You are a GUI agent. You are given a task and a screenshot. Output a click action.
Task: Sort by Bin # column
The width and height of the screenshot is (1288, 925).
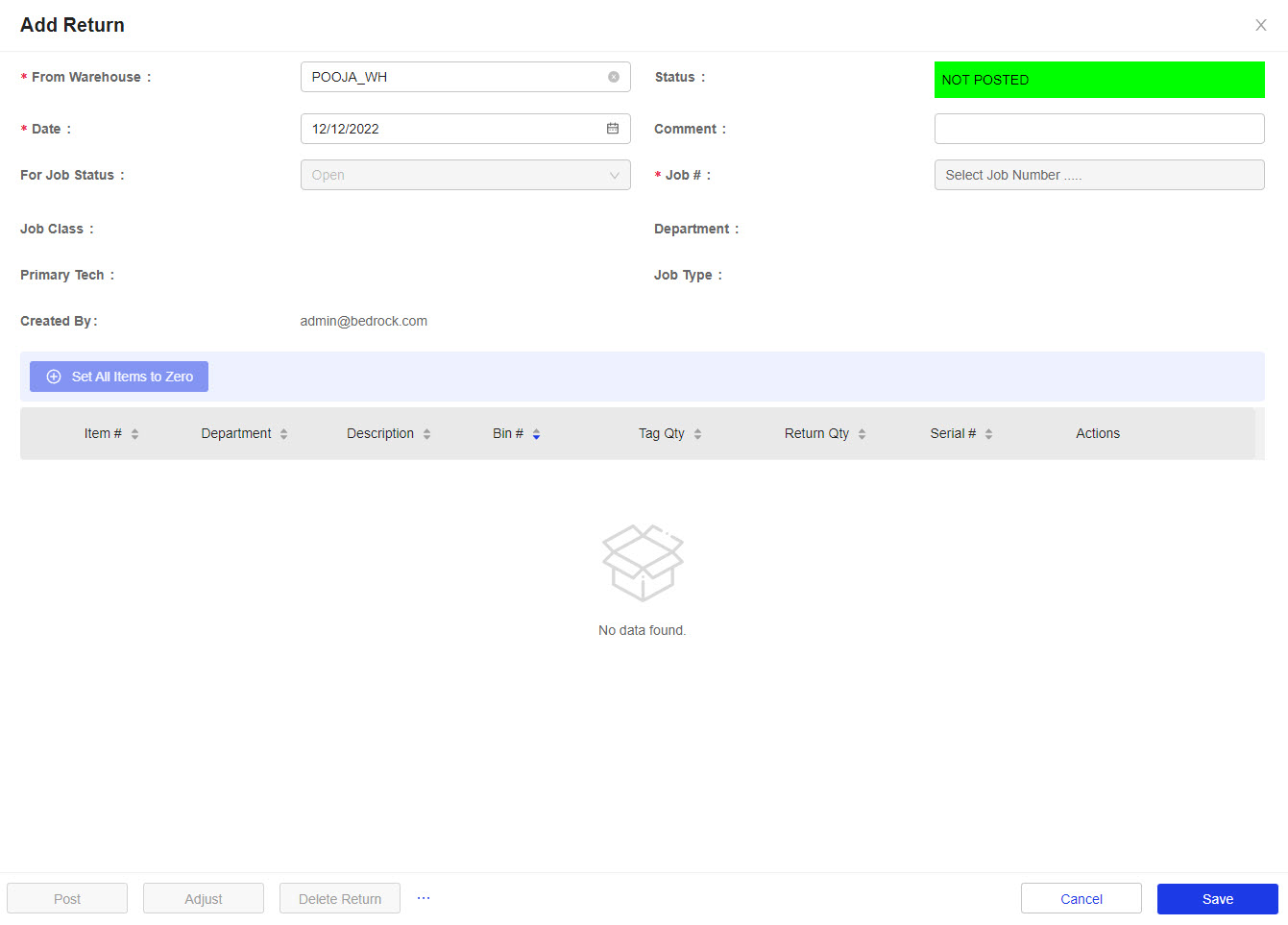point(536,434)
